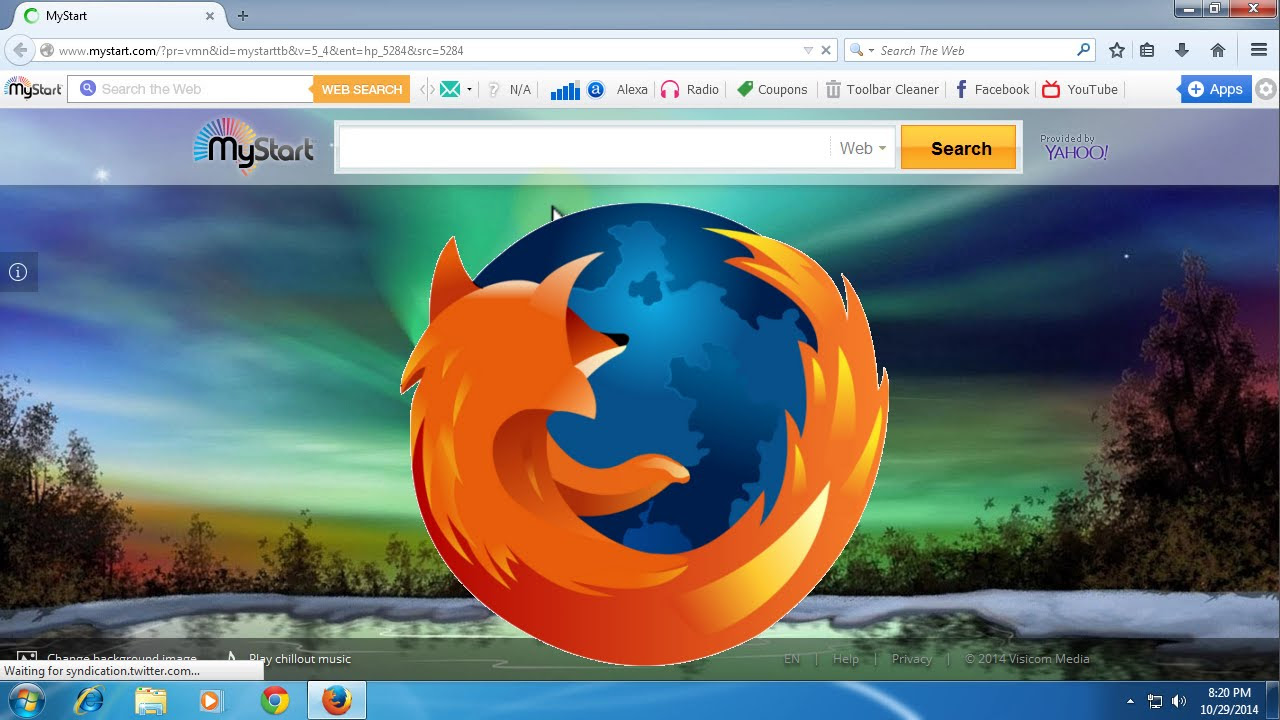
Task: Open the Downloads arrow icon
Action: [1182, 50]
